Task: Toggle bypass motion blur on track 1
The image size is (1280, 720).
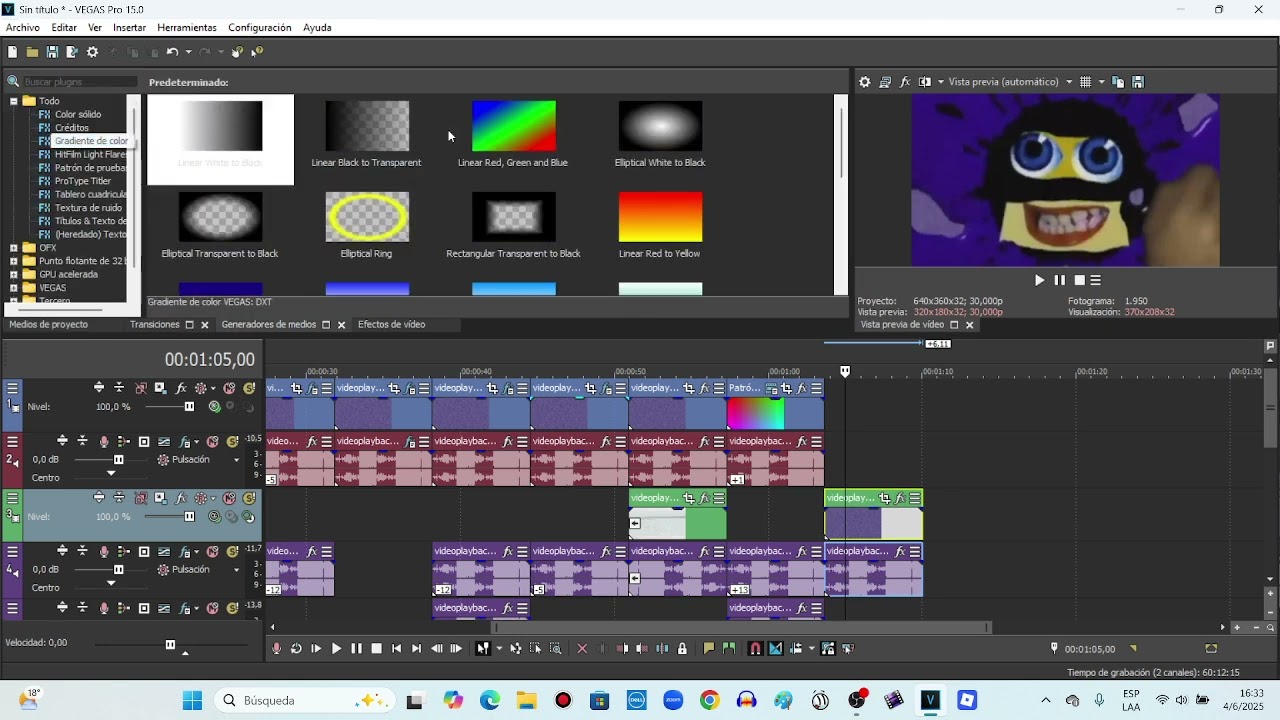Action: click(x=140, y=388)
